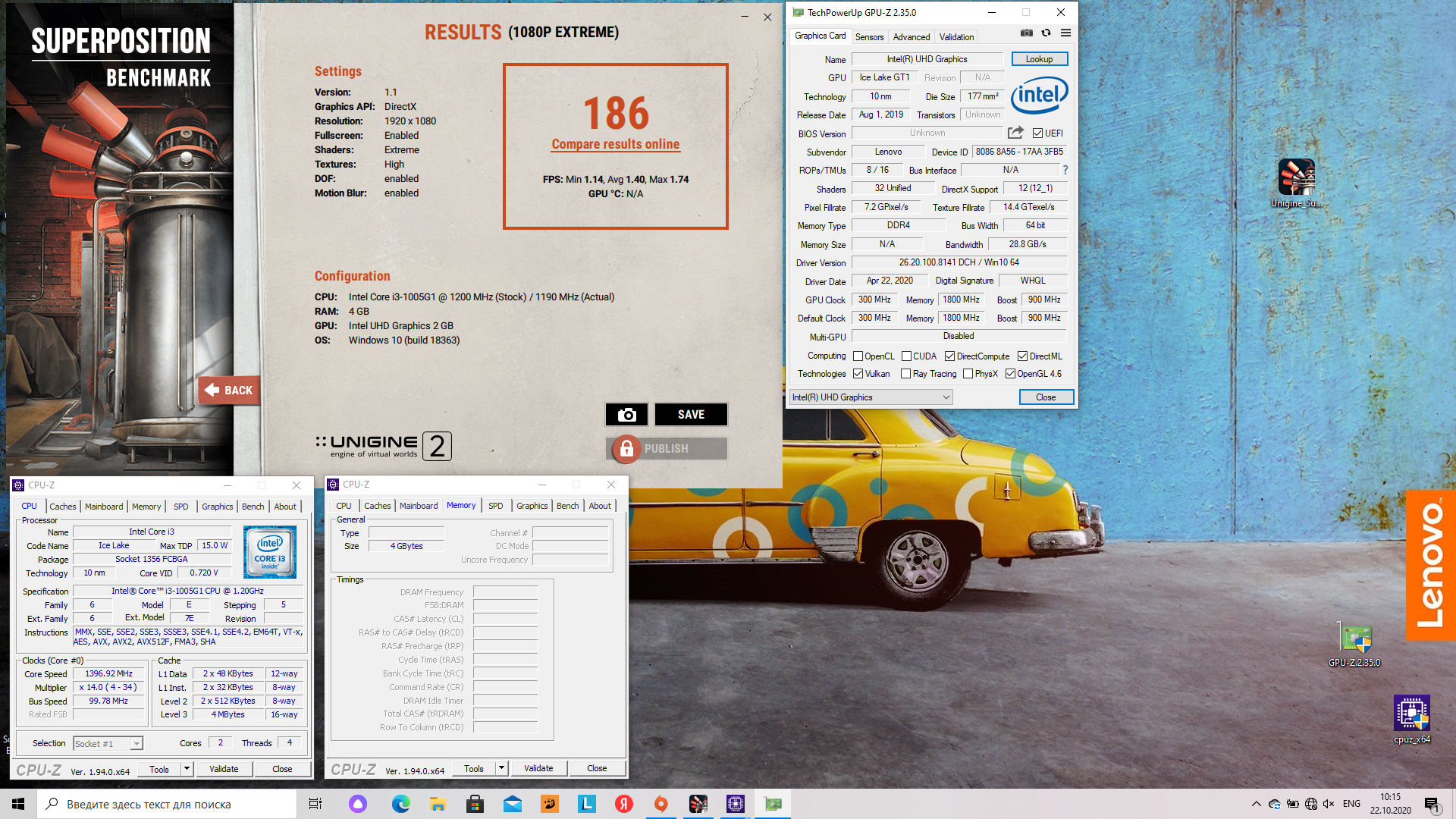Viewport: 1456px width, 819px height.
Task: Open the Unigine Superposition desktop shortcut
Action: 1296,183
